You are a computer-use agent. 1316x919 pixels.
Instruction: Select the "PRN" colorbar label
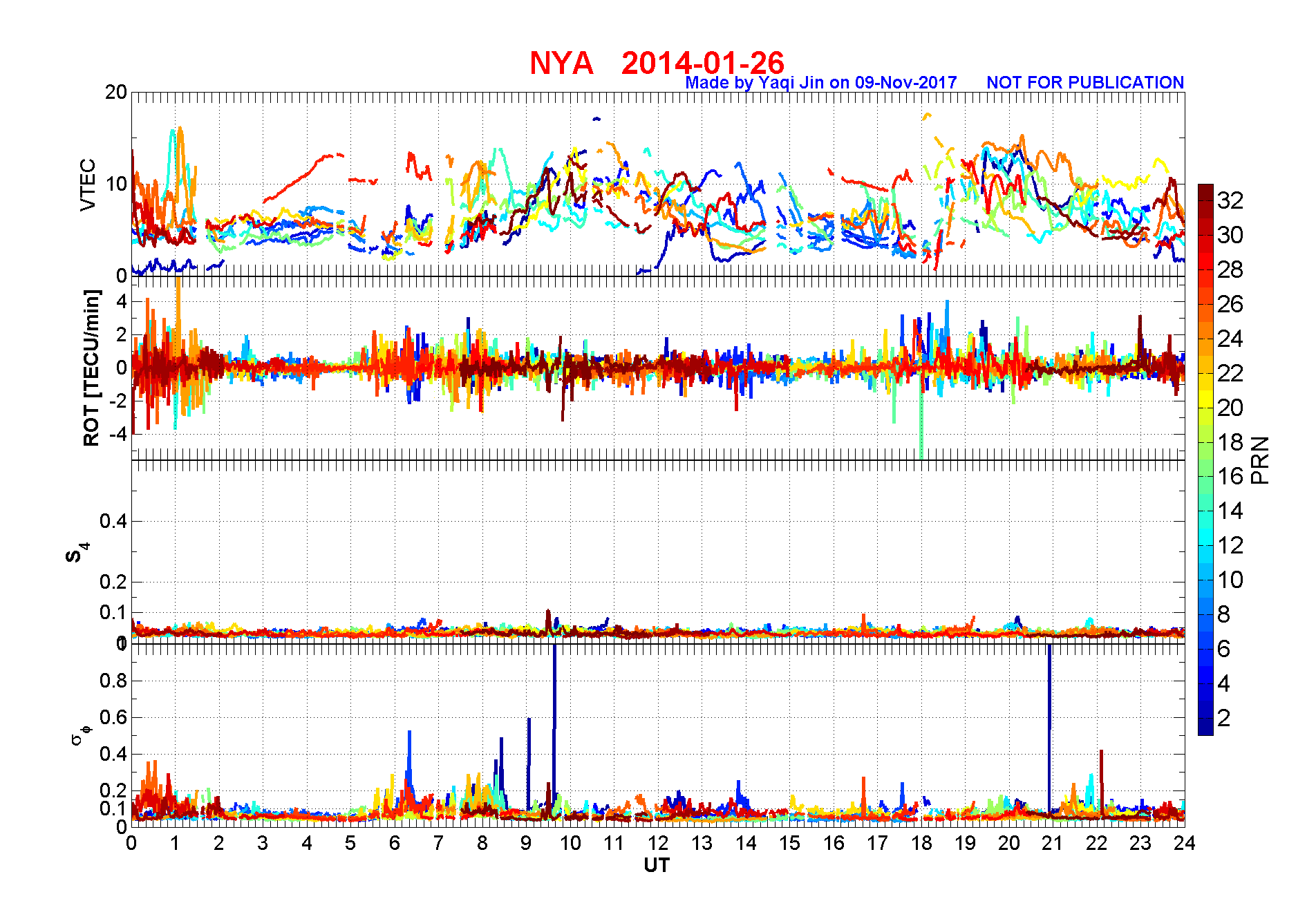pos(1260,460)
